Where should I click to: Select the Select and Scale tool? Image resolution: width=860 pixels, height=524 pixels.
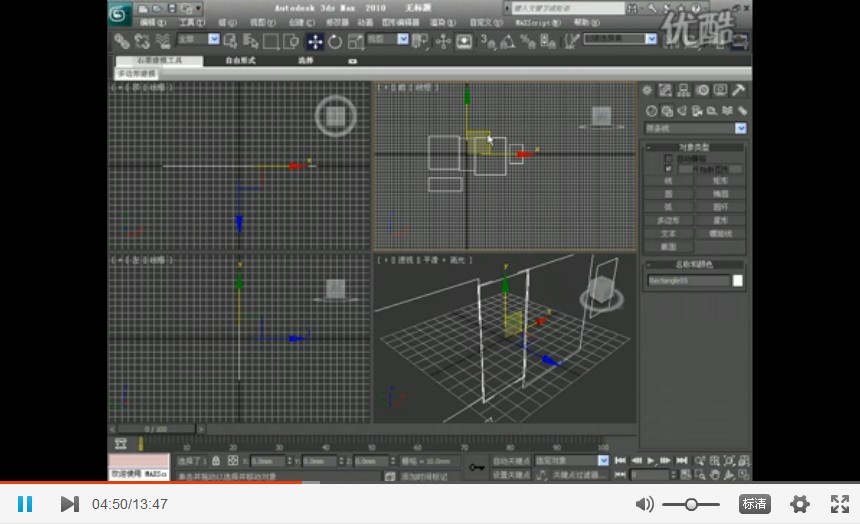(355, 42)
